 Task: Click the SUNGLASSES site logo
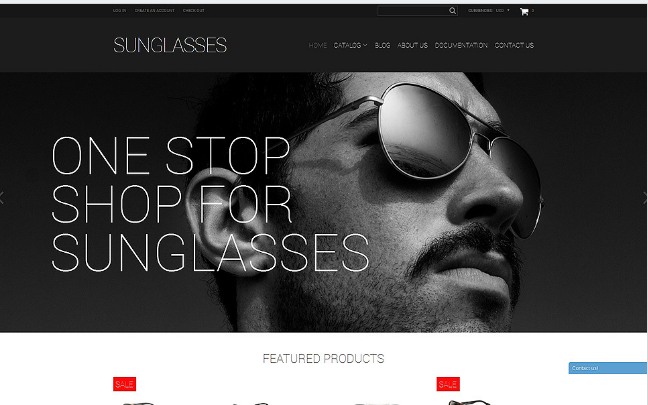(170, 45)
